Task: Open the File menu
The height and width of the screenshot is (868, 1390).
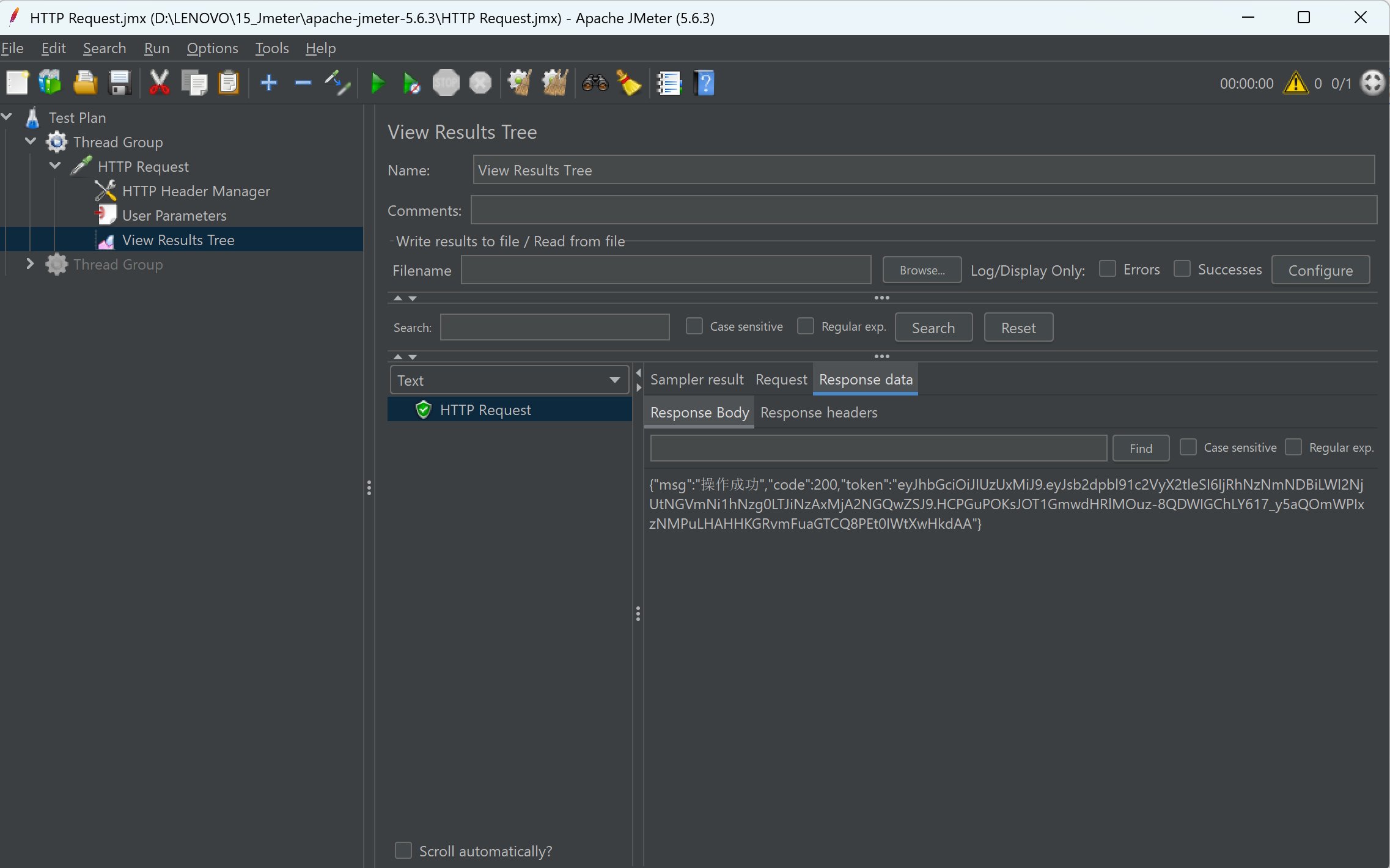Action: (x=12, y=48)
